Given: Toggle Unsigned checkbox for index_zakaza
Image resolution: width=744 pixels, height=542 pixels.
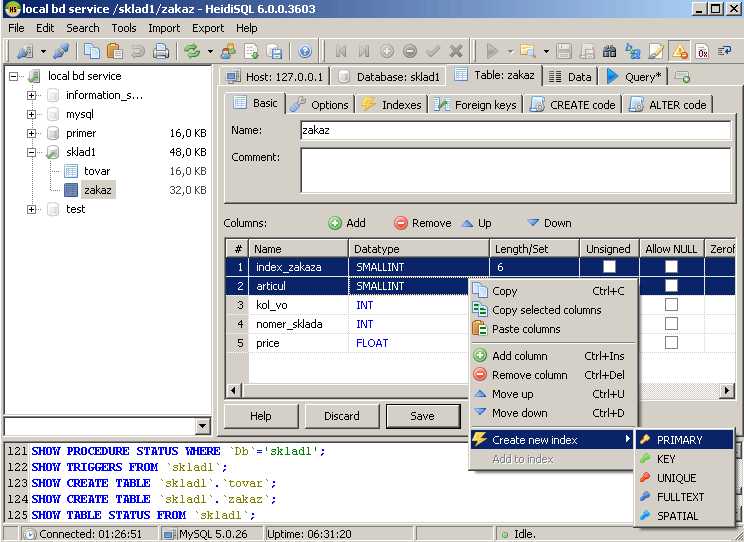Looking at the screenshot, I should pos(609,267).
